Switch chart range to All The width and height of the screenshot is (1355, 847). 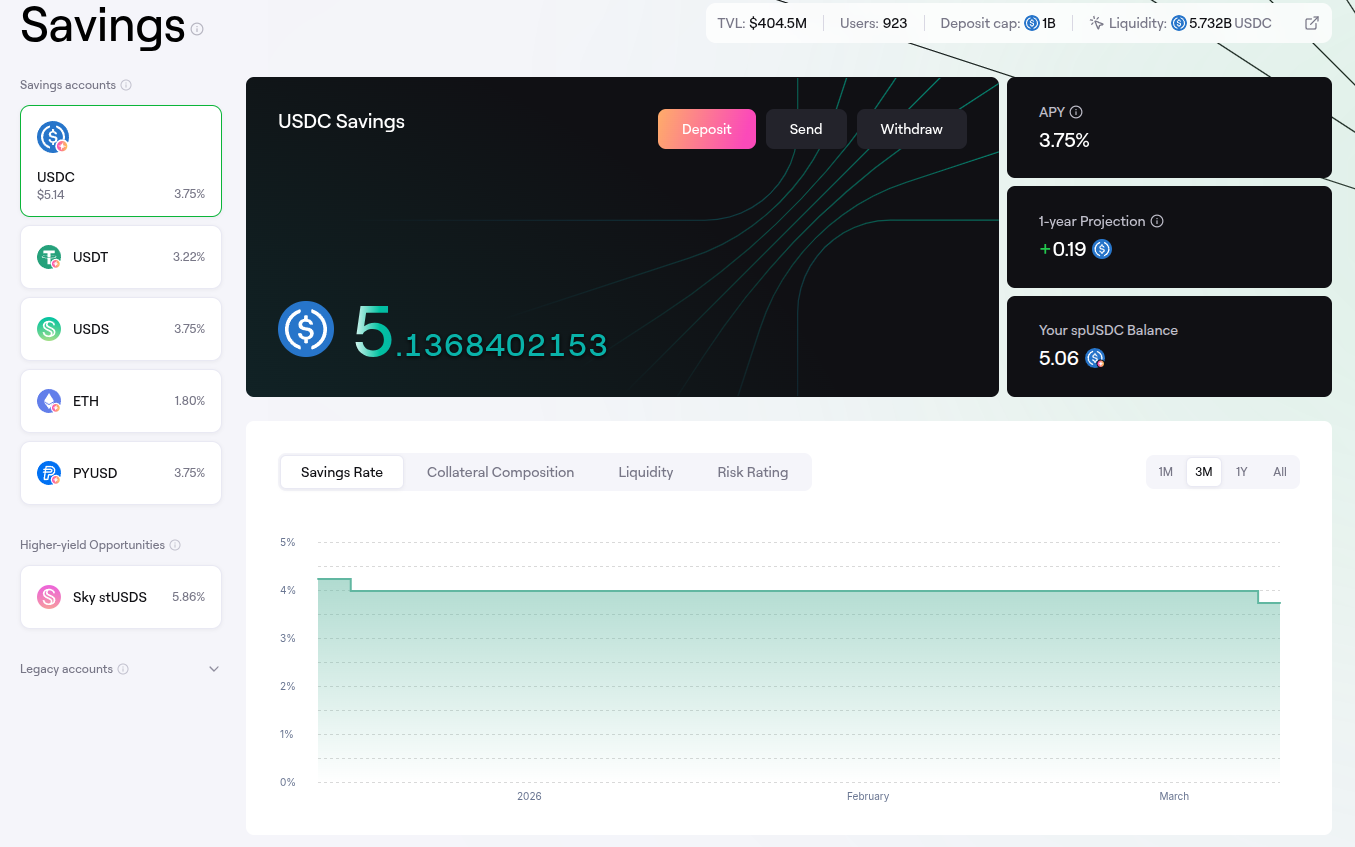tap(1279, 472)
